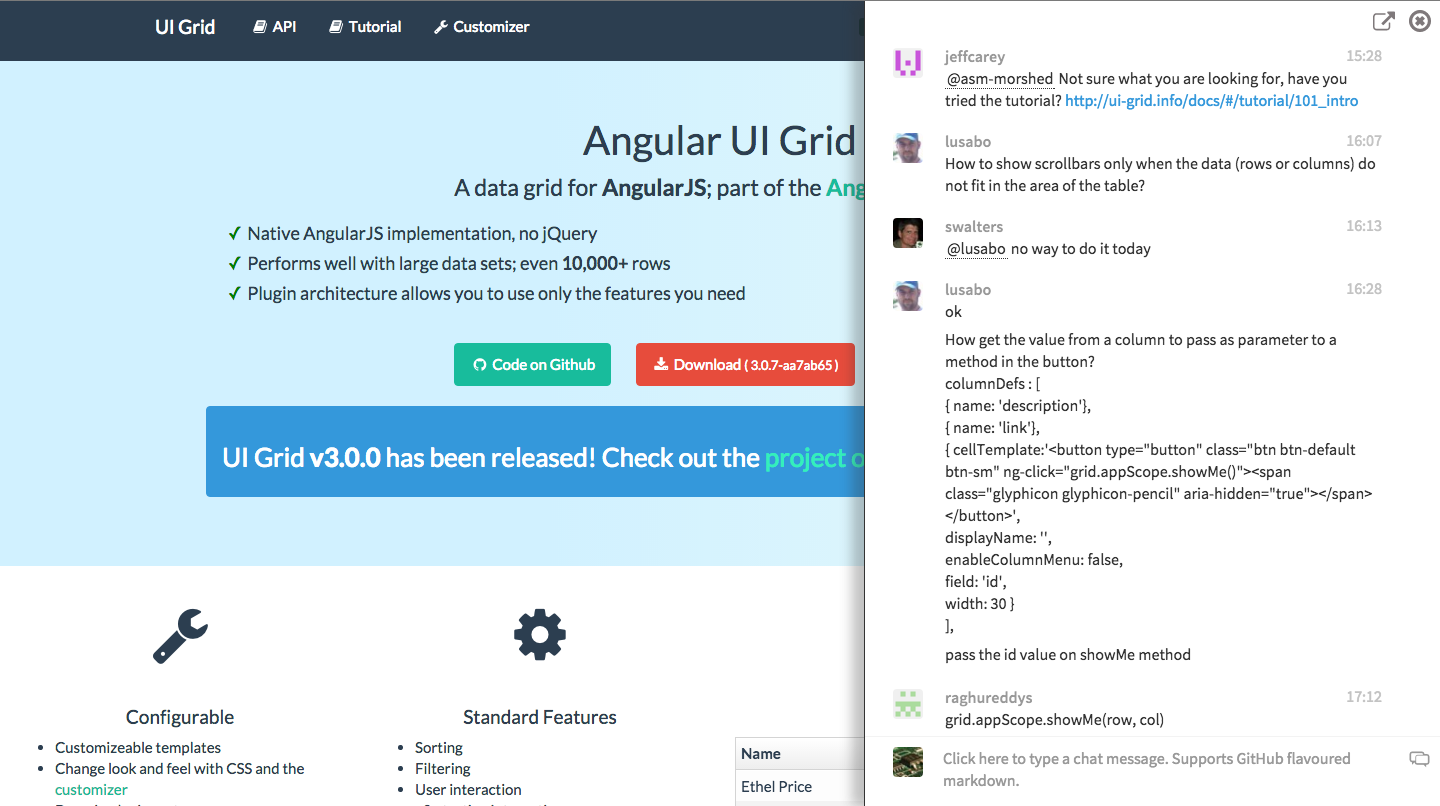Screen dimensions: 1440x806
Task: Open the API menu item in navbar
Action: 274,27
